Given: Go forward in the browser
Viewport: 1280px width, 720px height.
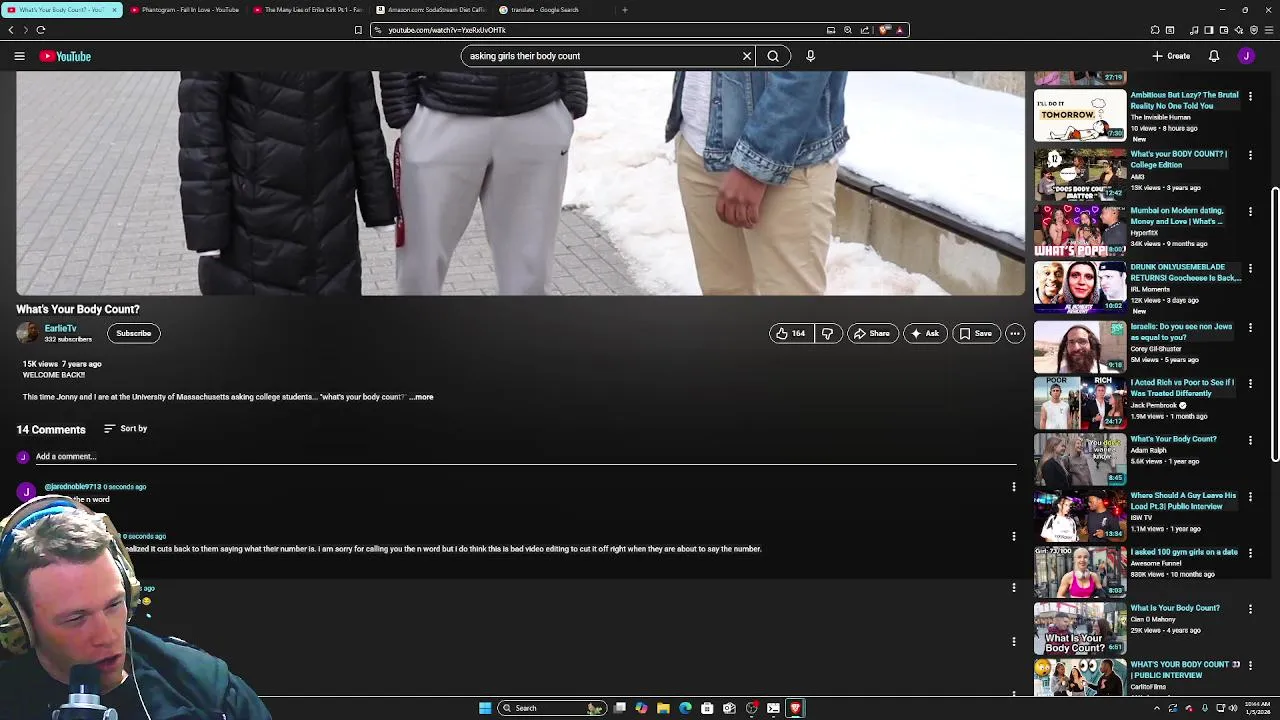Looking at the screenshot, I should pyautogui.click(x=25, y=30).
